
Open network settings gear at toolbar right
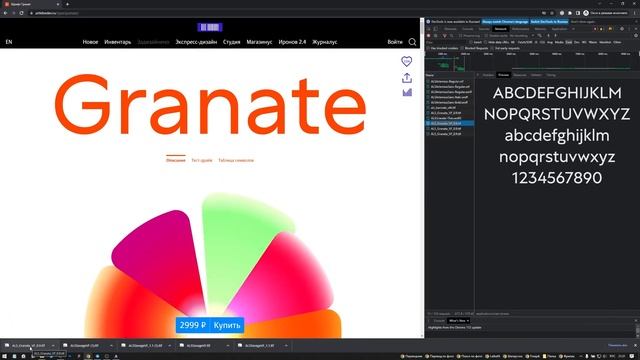(636, 36)
